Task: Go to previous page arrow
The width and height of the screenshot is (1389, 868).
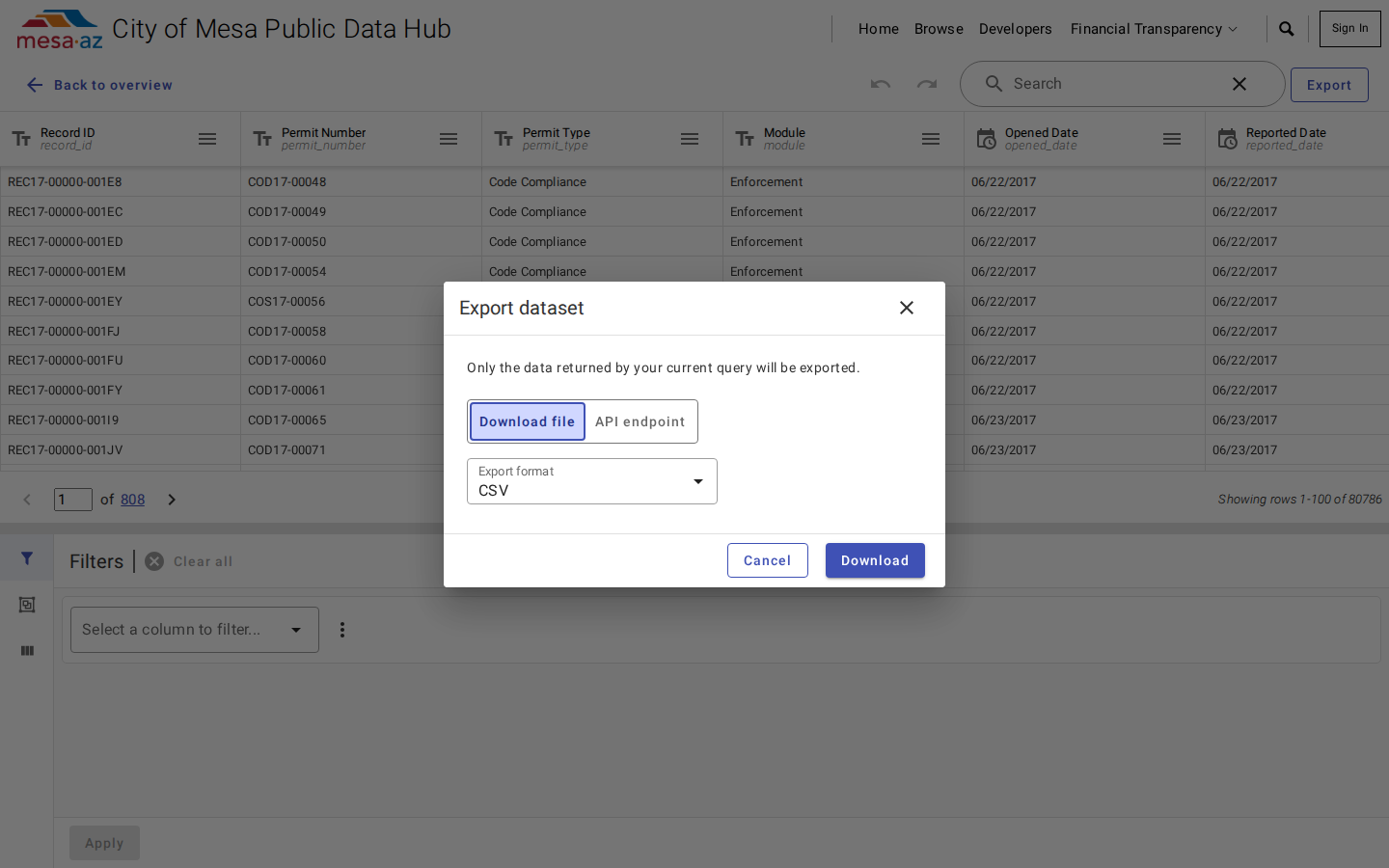Action: (x=27, y=500)
